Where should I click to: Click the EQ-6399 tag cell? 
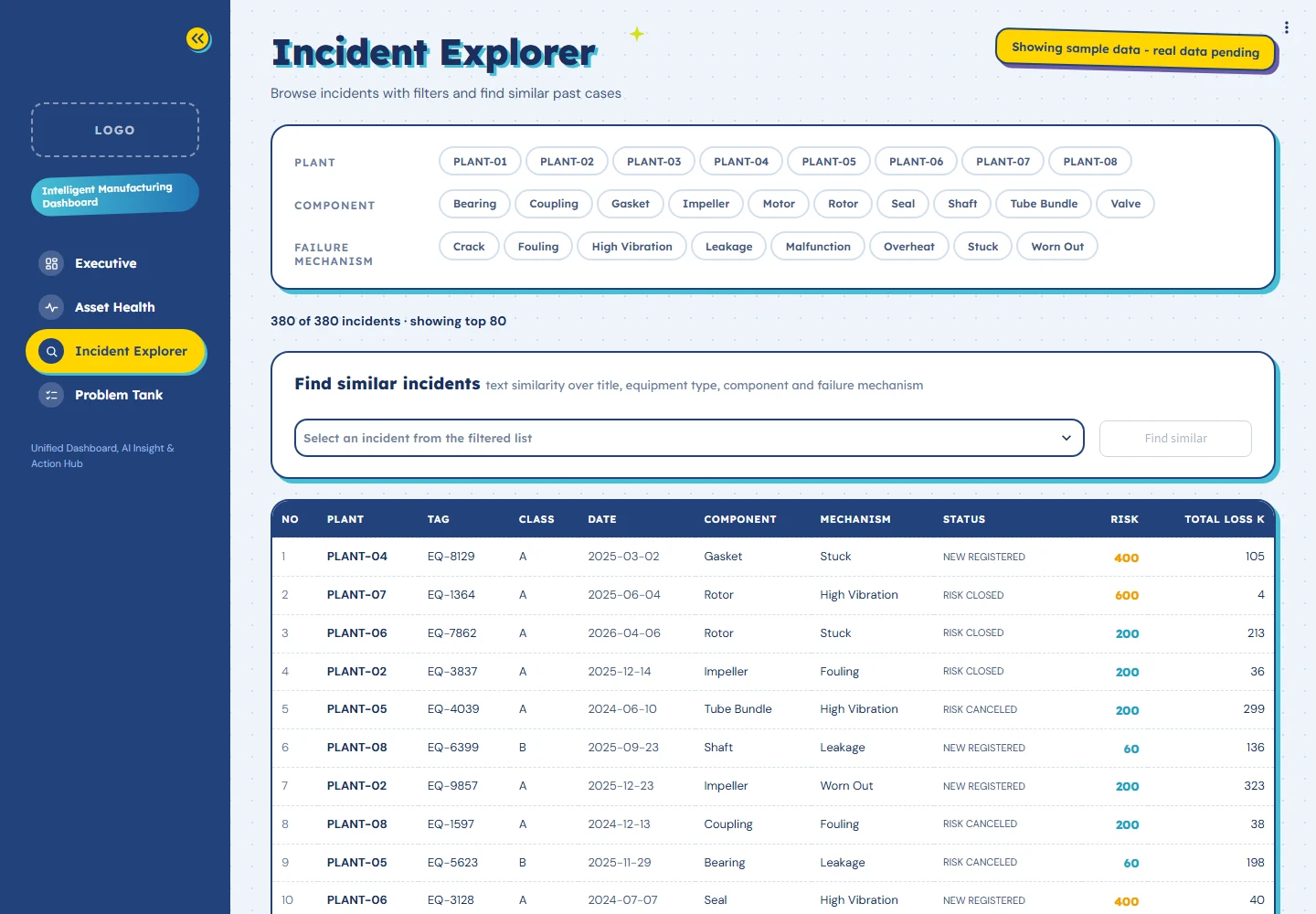click(x=453, y=748)
